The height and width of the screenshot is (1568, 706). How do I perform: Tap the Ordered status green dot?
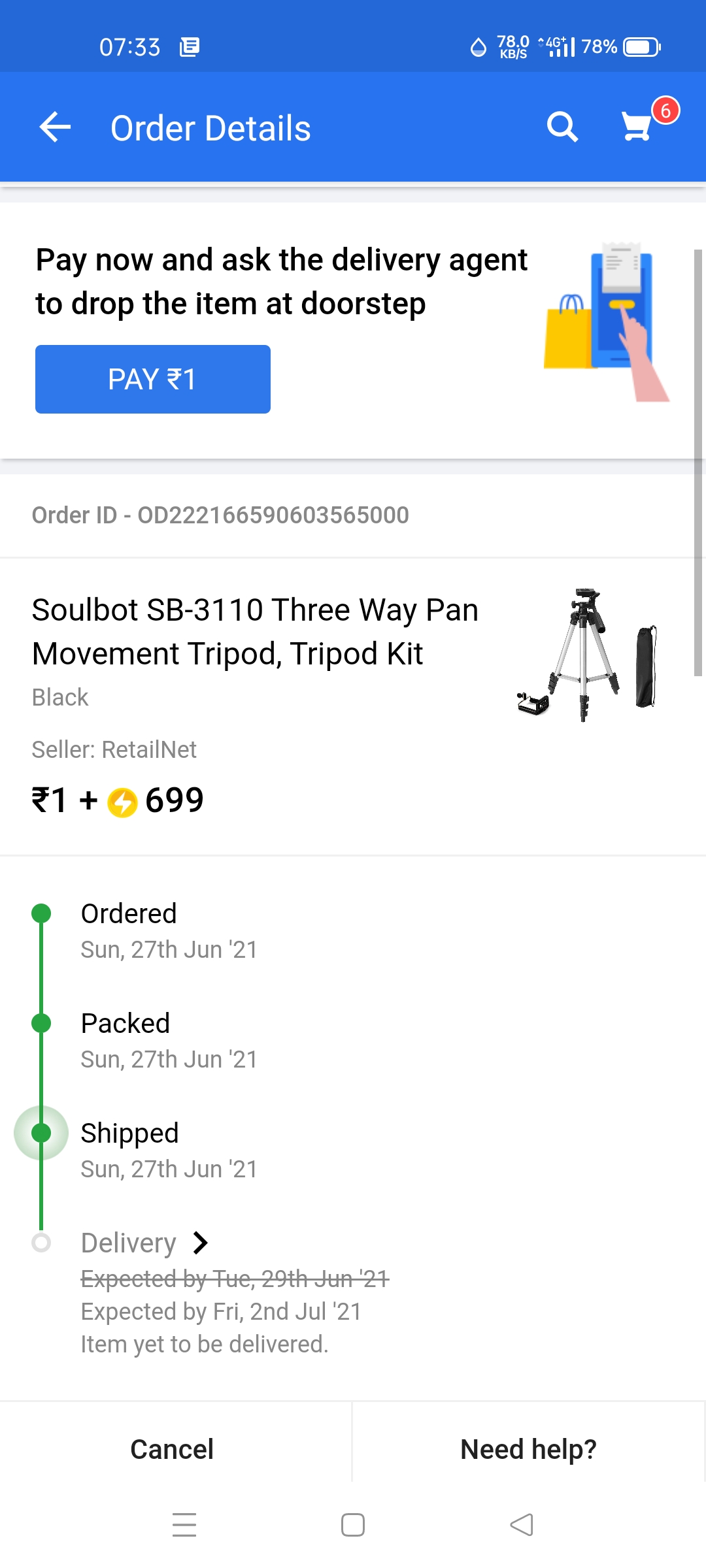[41, 913]
